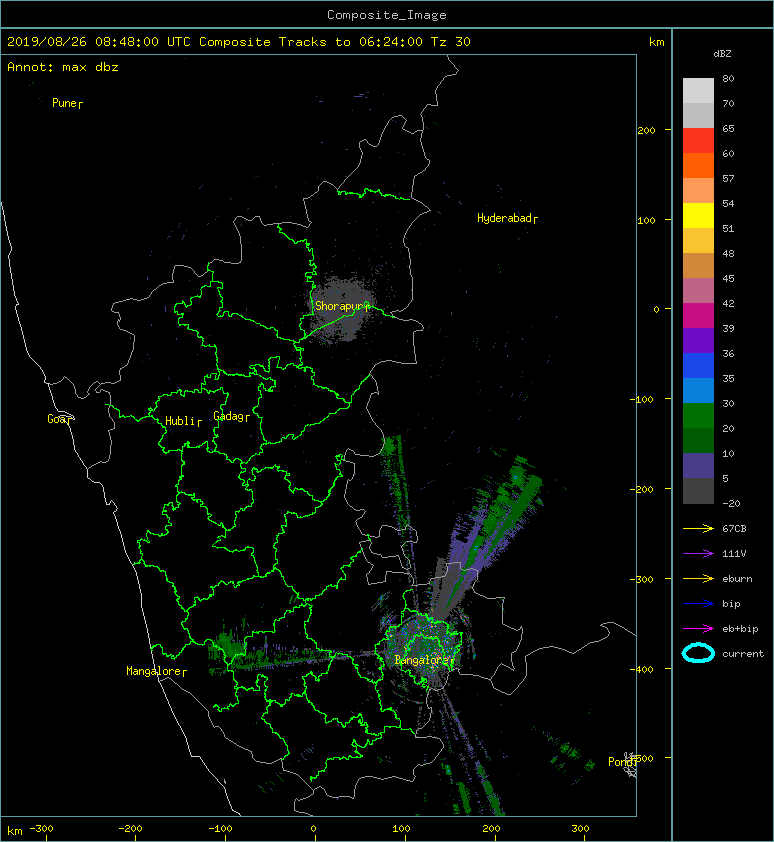Click the -300 tick on the horizontal axis

tap(41, 829)
